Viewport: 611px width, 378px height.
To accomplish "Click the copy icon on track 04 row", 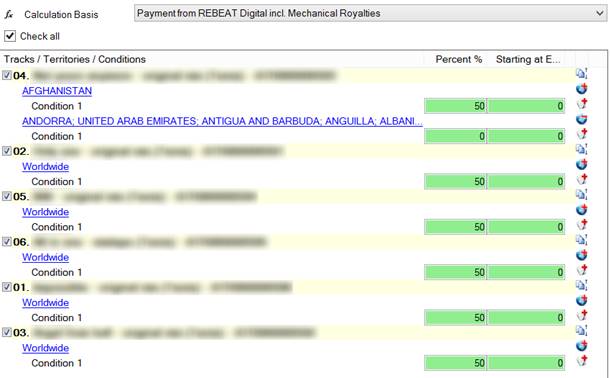I will pyautogui.click(x=581, y=74).
